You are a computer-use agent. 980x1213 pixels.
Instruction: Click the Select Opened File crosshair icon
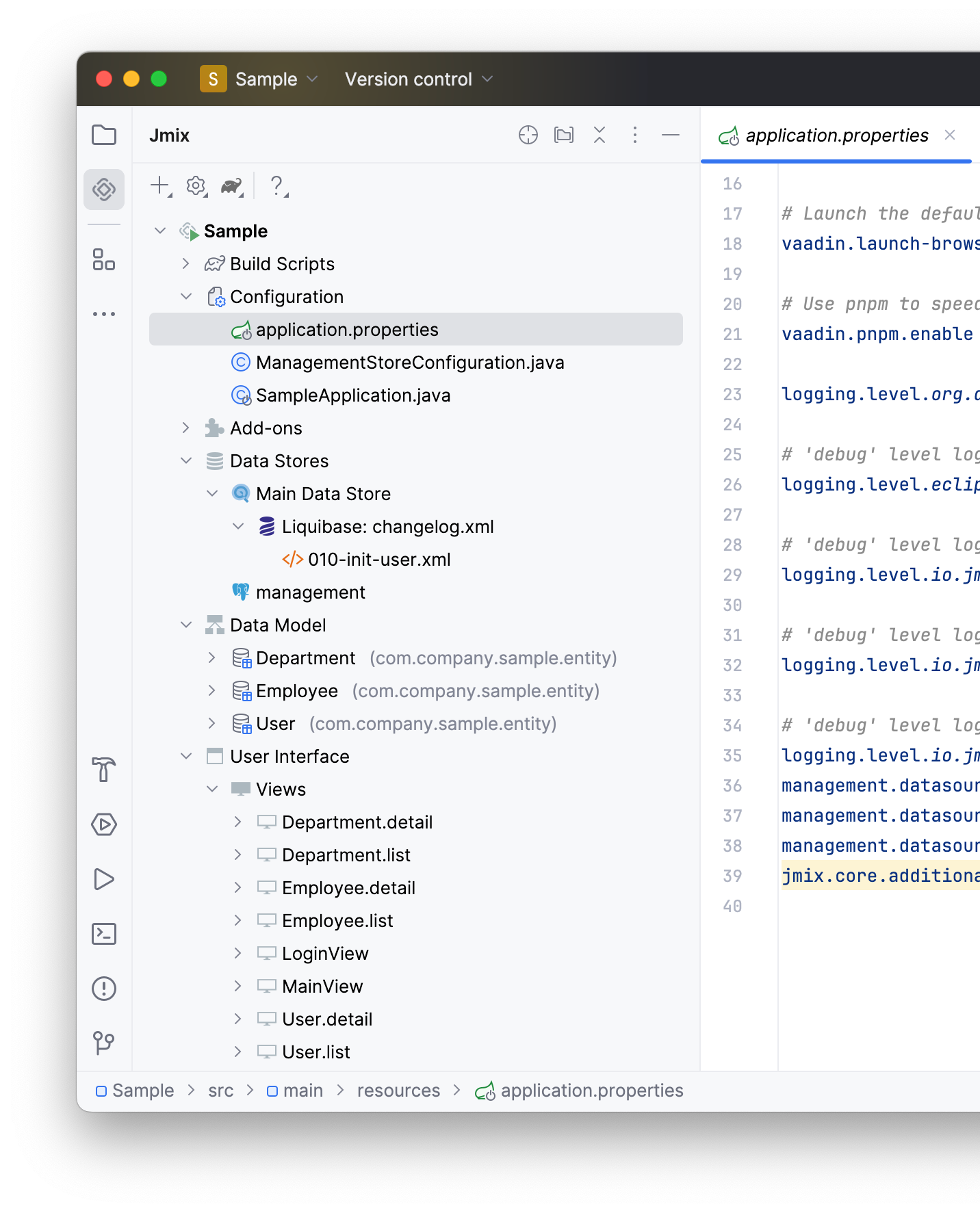click(528, 135)
